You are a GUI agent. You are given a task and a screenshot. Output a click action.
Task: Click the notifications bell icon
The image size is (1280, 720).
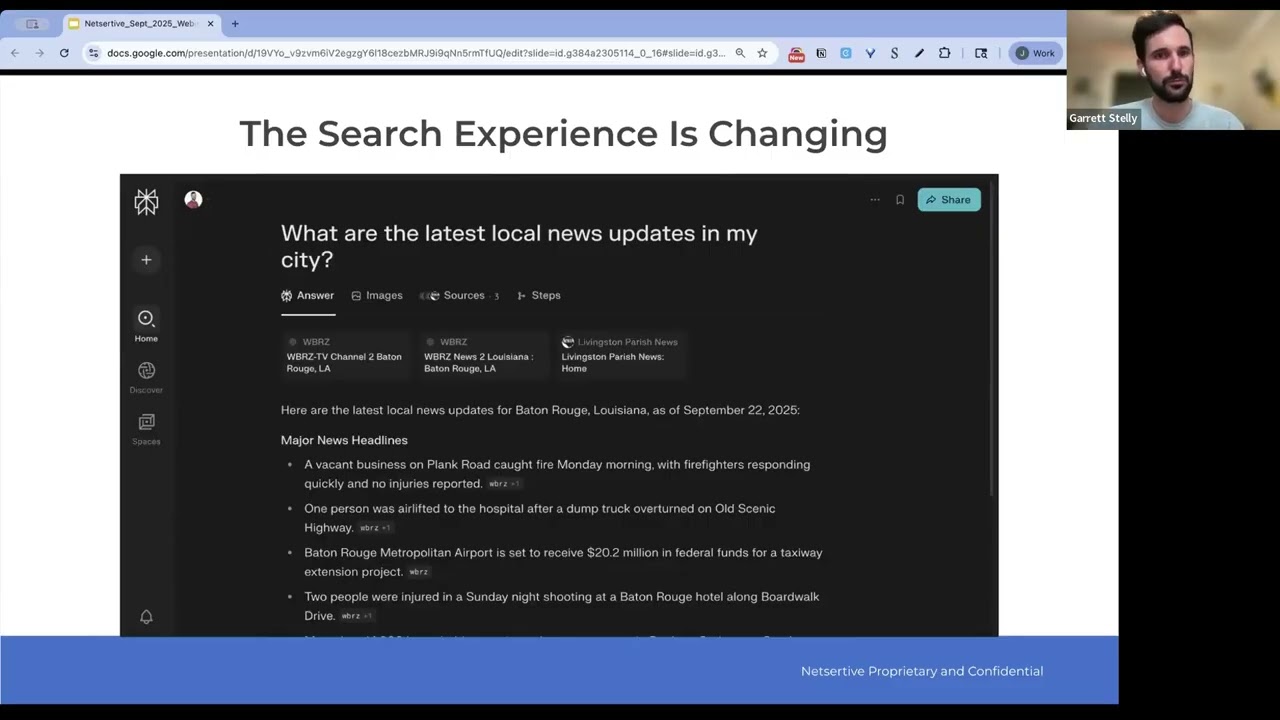(146, 617)
